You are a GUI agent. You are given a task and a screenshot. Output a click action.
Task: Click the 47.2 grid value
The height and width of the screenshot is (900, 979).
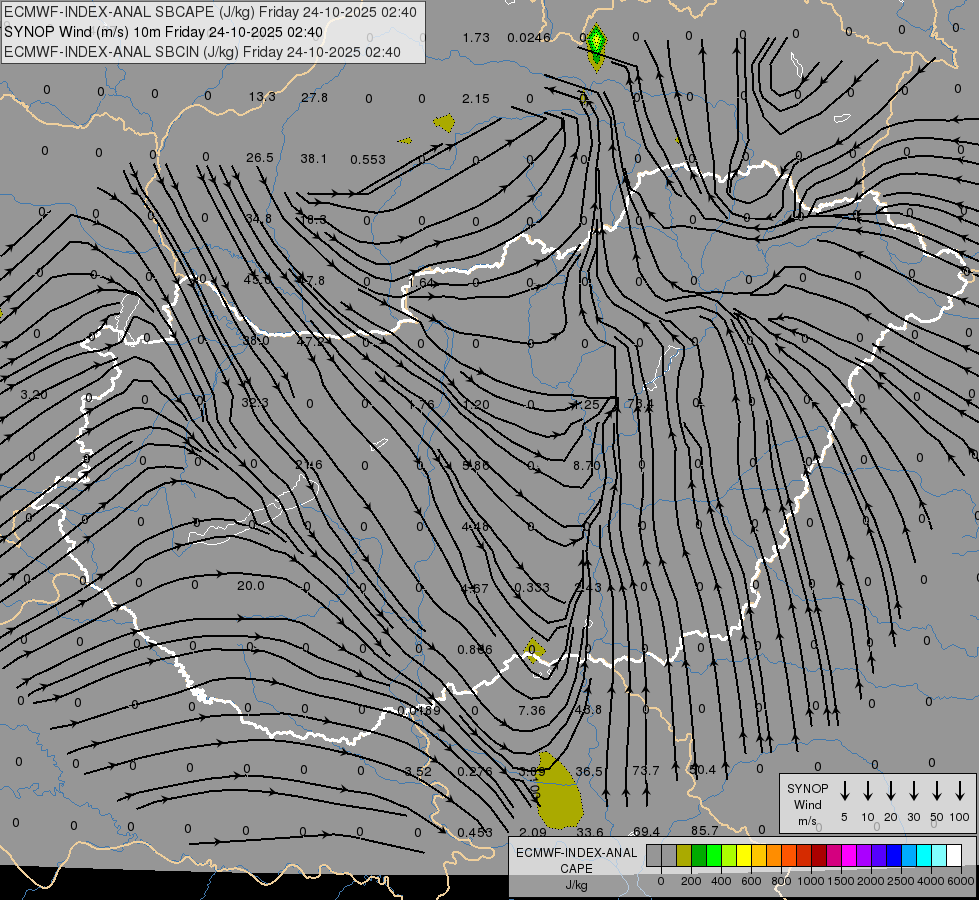click(311, 342)
